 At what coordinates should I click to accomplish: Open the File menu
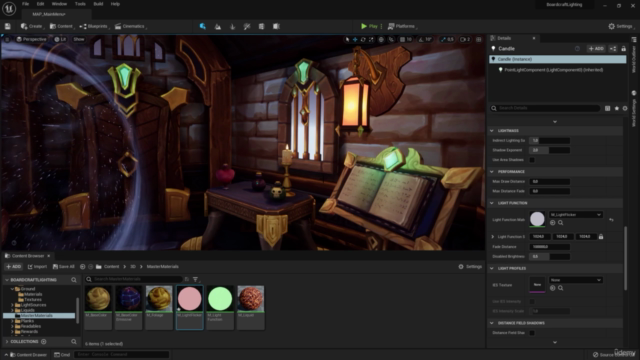tap(25, 4)
